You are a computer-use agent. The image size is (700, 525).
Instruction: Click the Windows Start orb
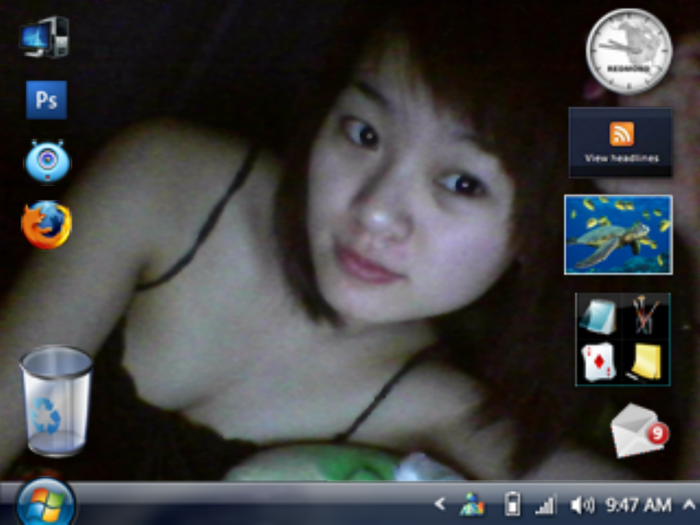click(x=46, y=504)
